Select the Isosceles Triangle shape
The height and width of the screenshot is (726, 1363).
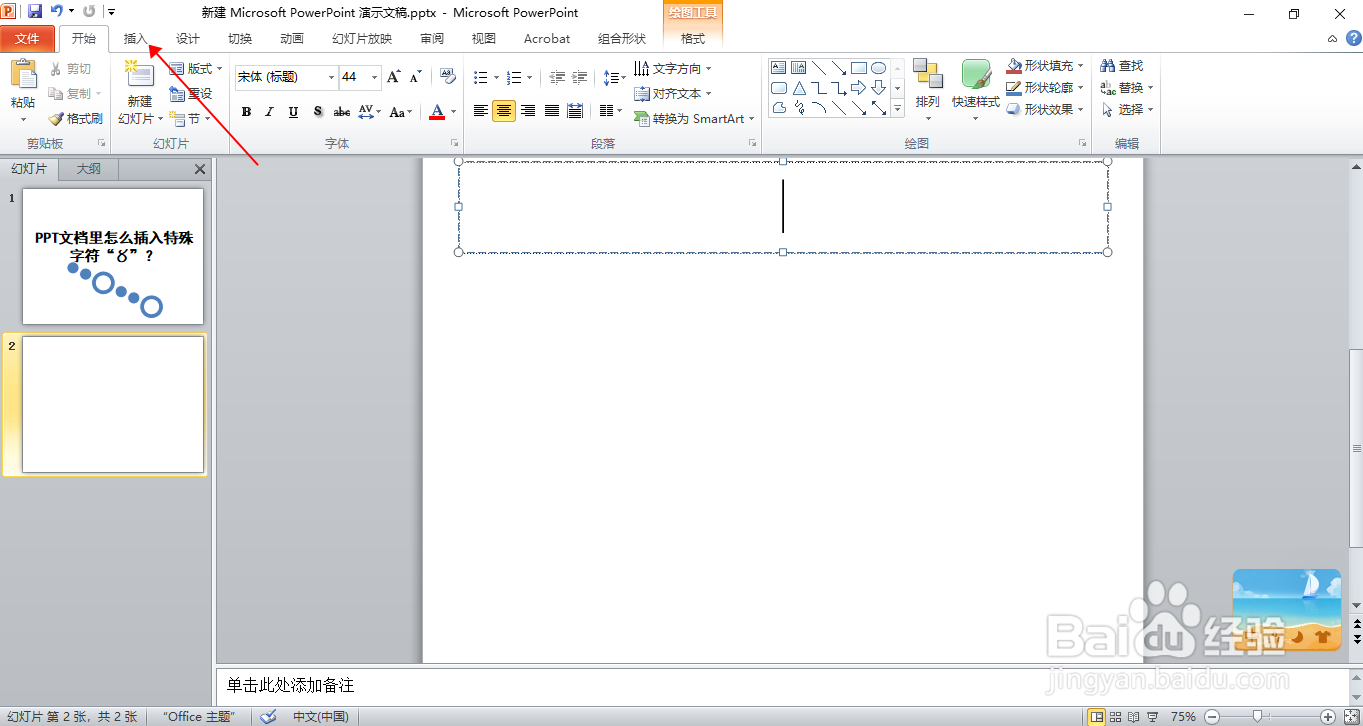[799, 88]
